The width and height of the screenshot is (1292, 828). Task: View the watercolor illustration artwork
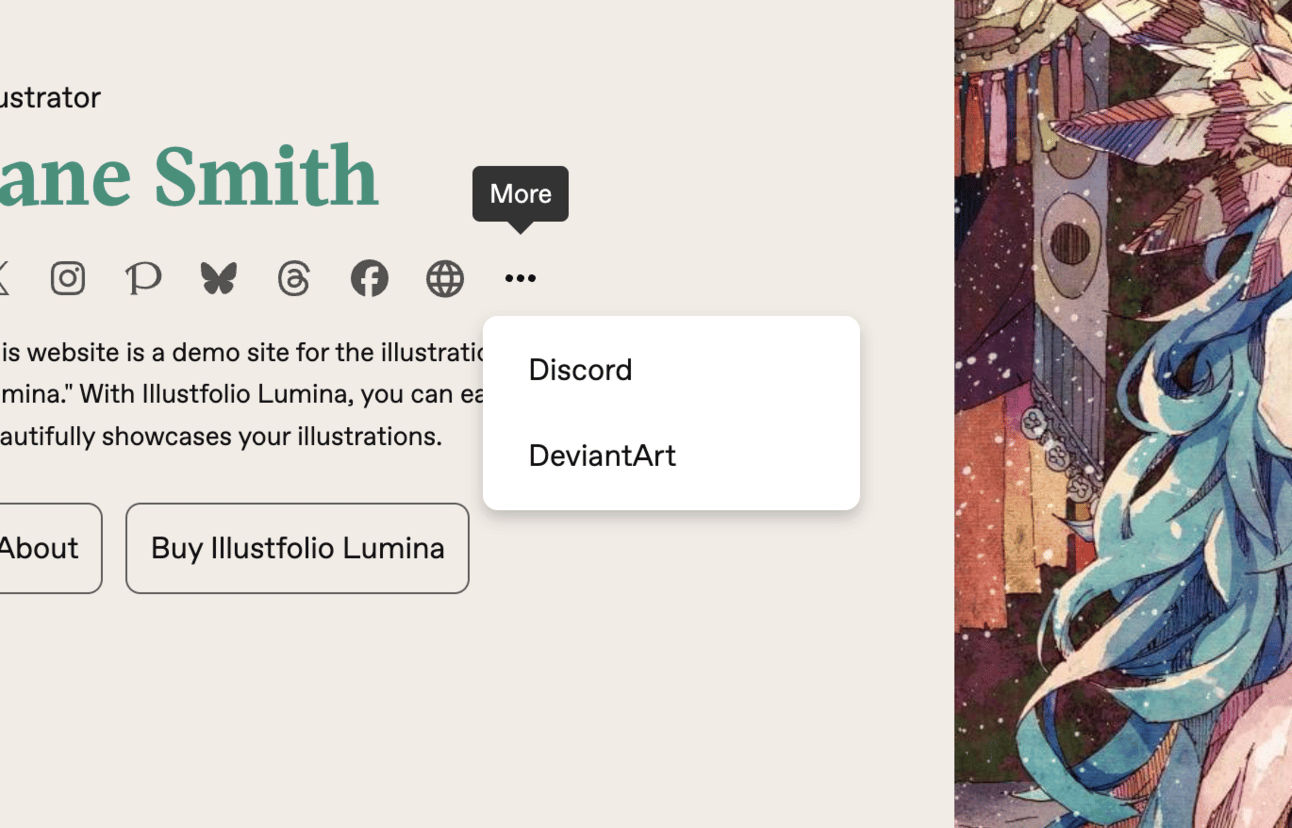[x=1123, y=414]
